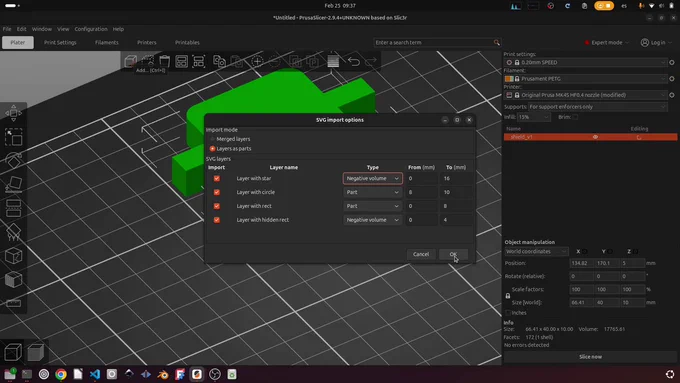Open printer settings edit gear icon
This screenshot has height=383, width=680.
672,95
